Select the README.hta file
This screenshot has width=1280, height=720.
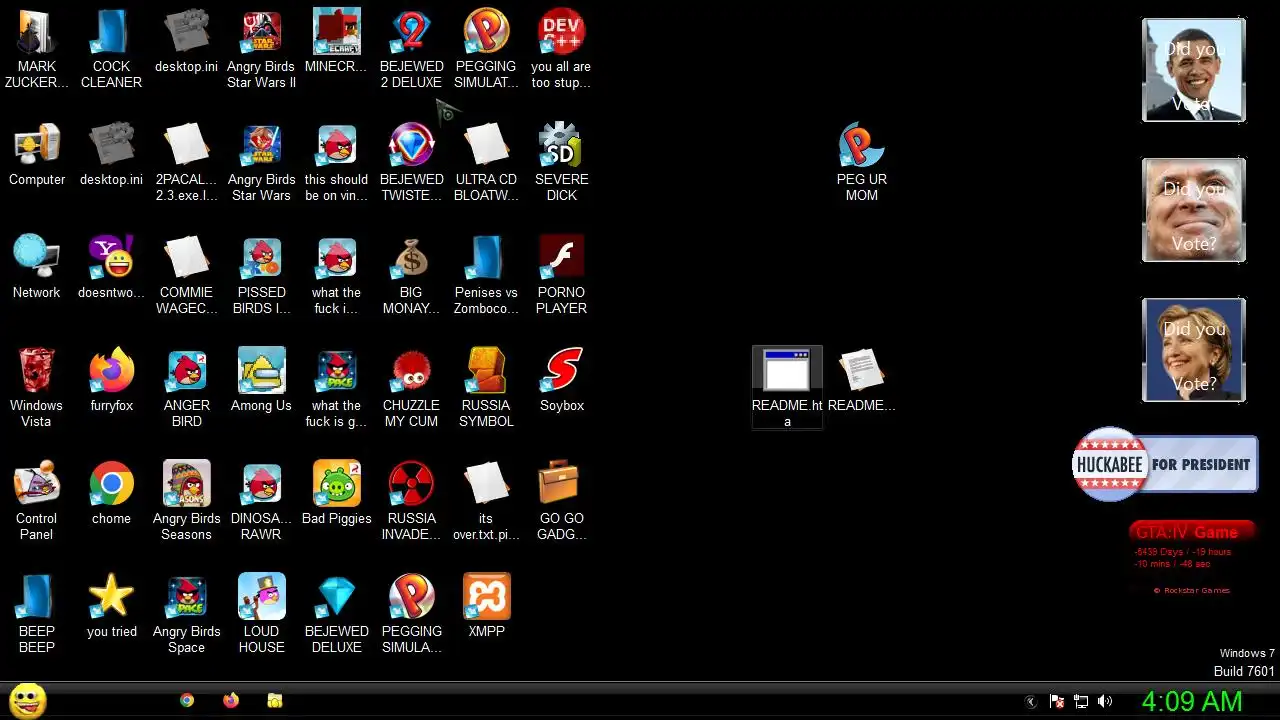tap(787, 388)
